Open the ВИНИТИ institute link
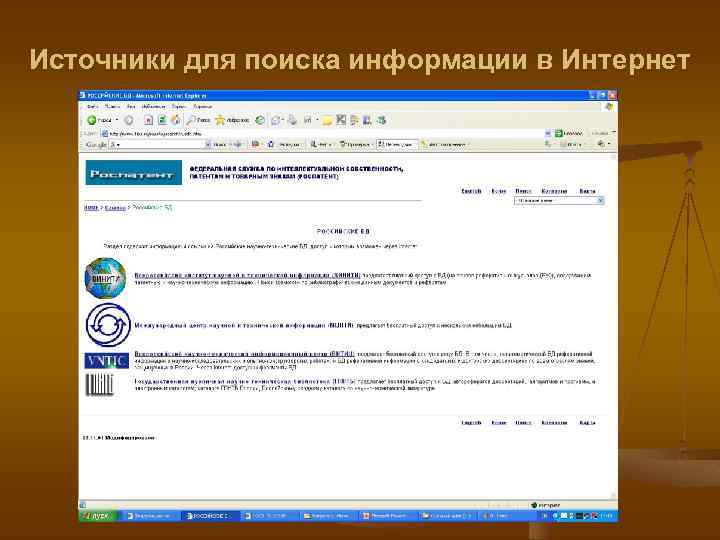 coord(247,275)
